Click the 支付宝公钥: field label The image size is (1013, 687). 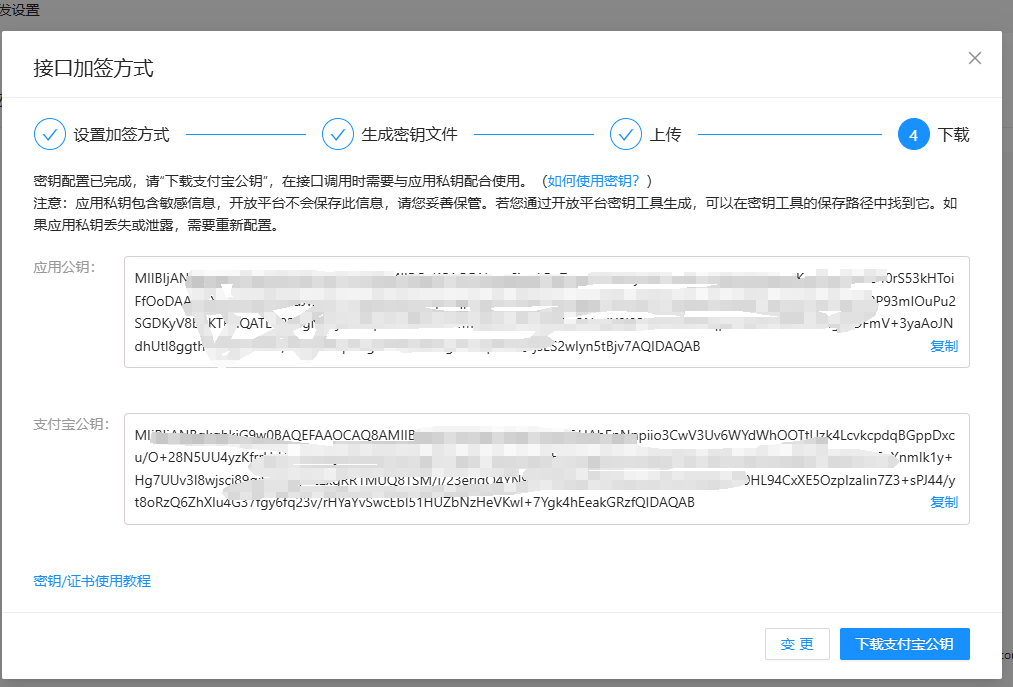click(72, 424)
